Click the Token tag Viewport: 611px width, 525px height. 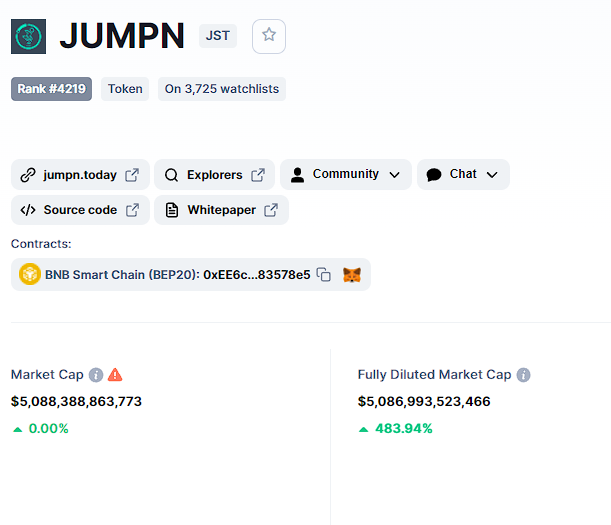[x=125, y=89]
